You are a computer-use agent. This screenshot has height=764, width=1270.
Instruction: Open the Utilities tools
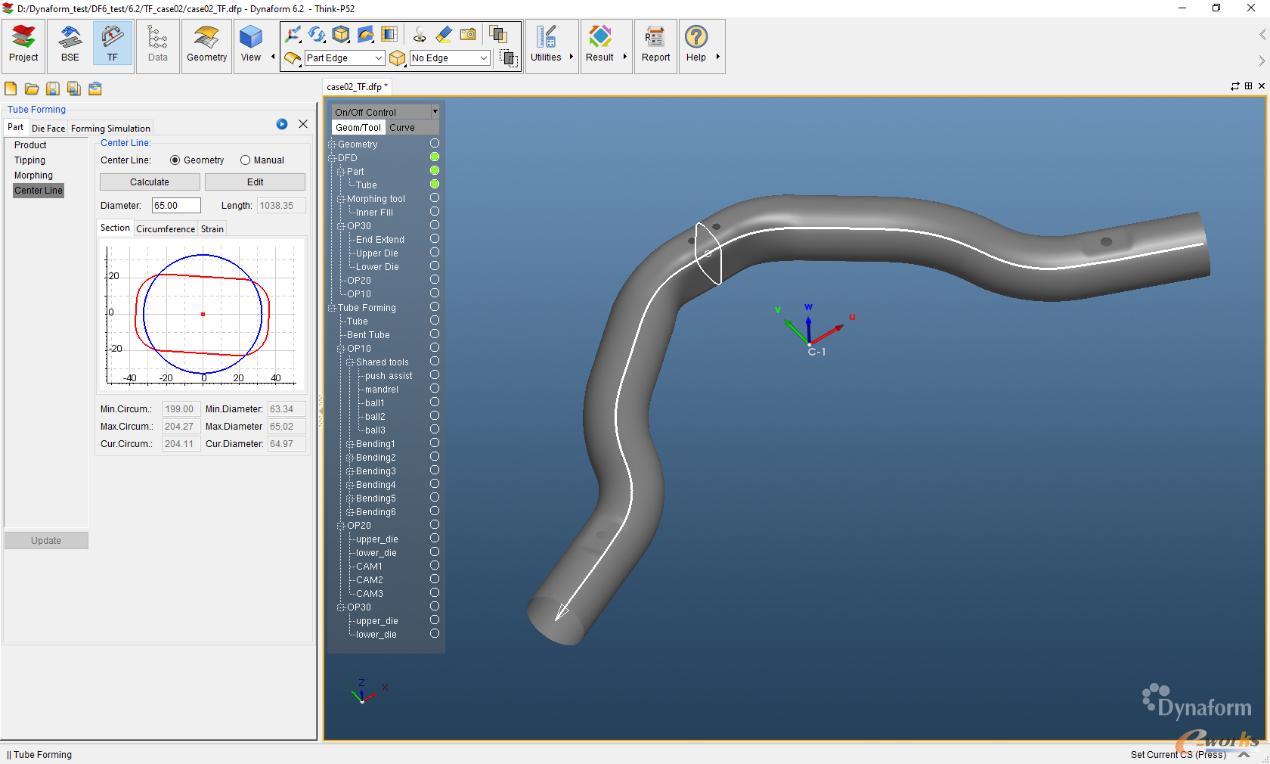click(546, 45)
